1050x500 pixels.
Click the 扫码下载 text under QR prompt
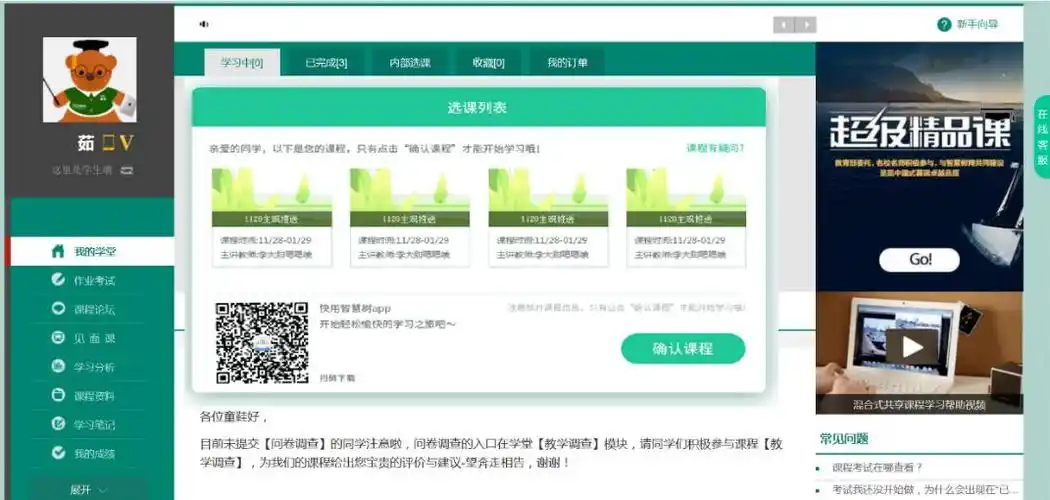tap(337, 378)
